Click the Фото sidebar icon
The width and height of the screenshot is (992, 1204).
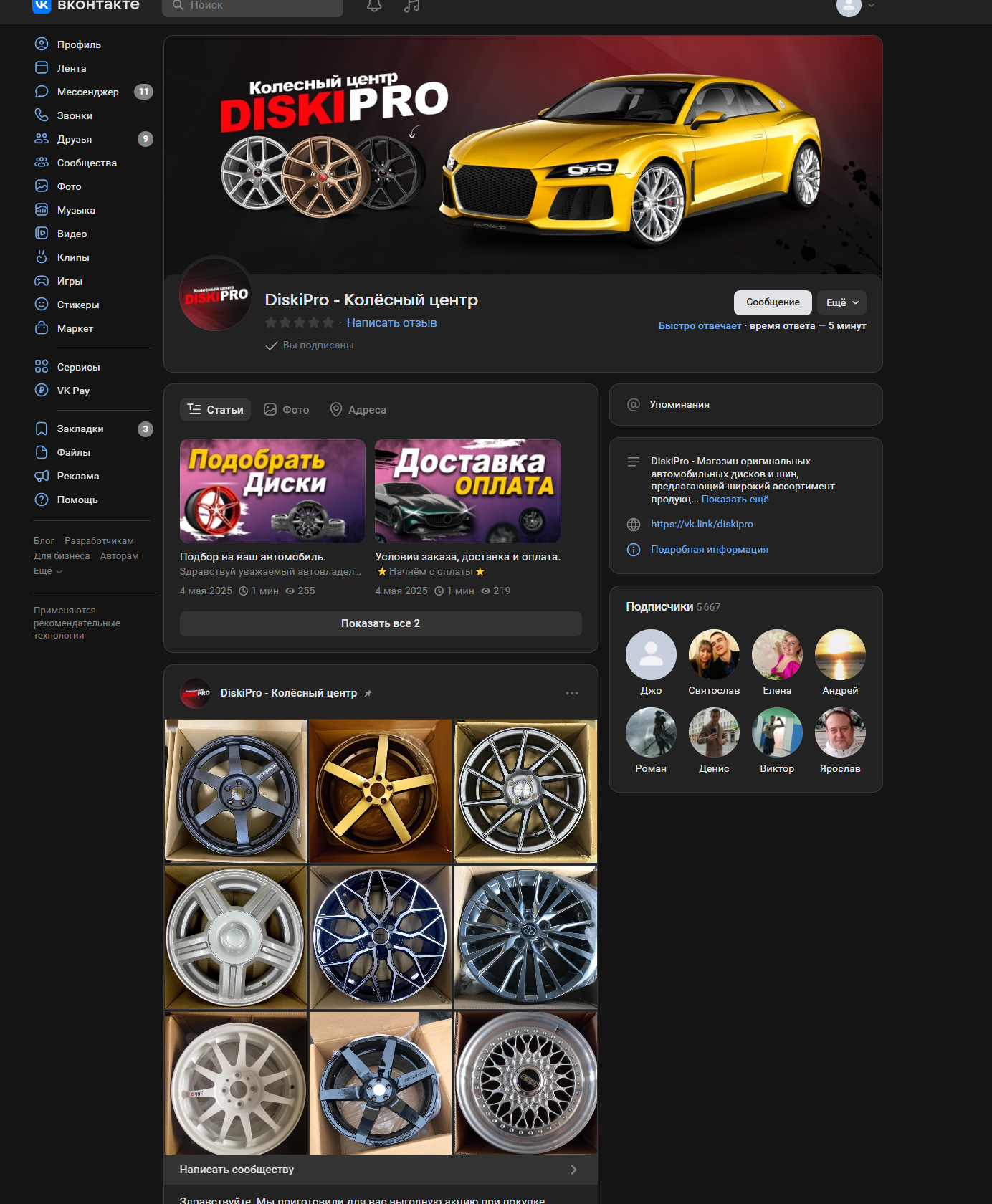(x=42, y=186)
